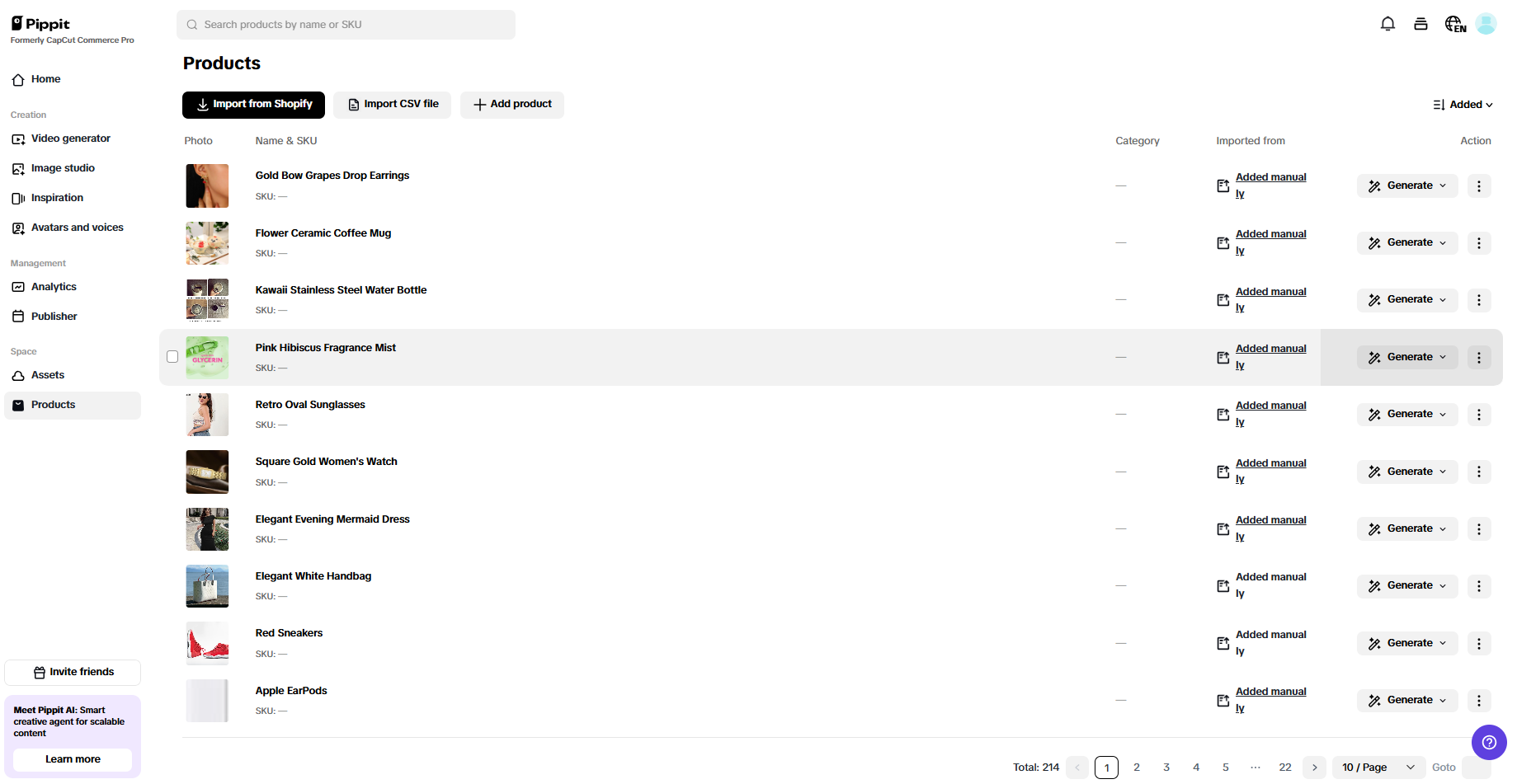Click the Retro Oval Sunglasses thumbnail
This screenshot has width=1517, height=784.
pos(207,415)
